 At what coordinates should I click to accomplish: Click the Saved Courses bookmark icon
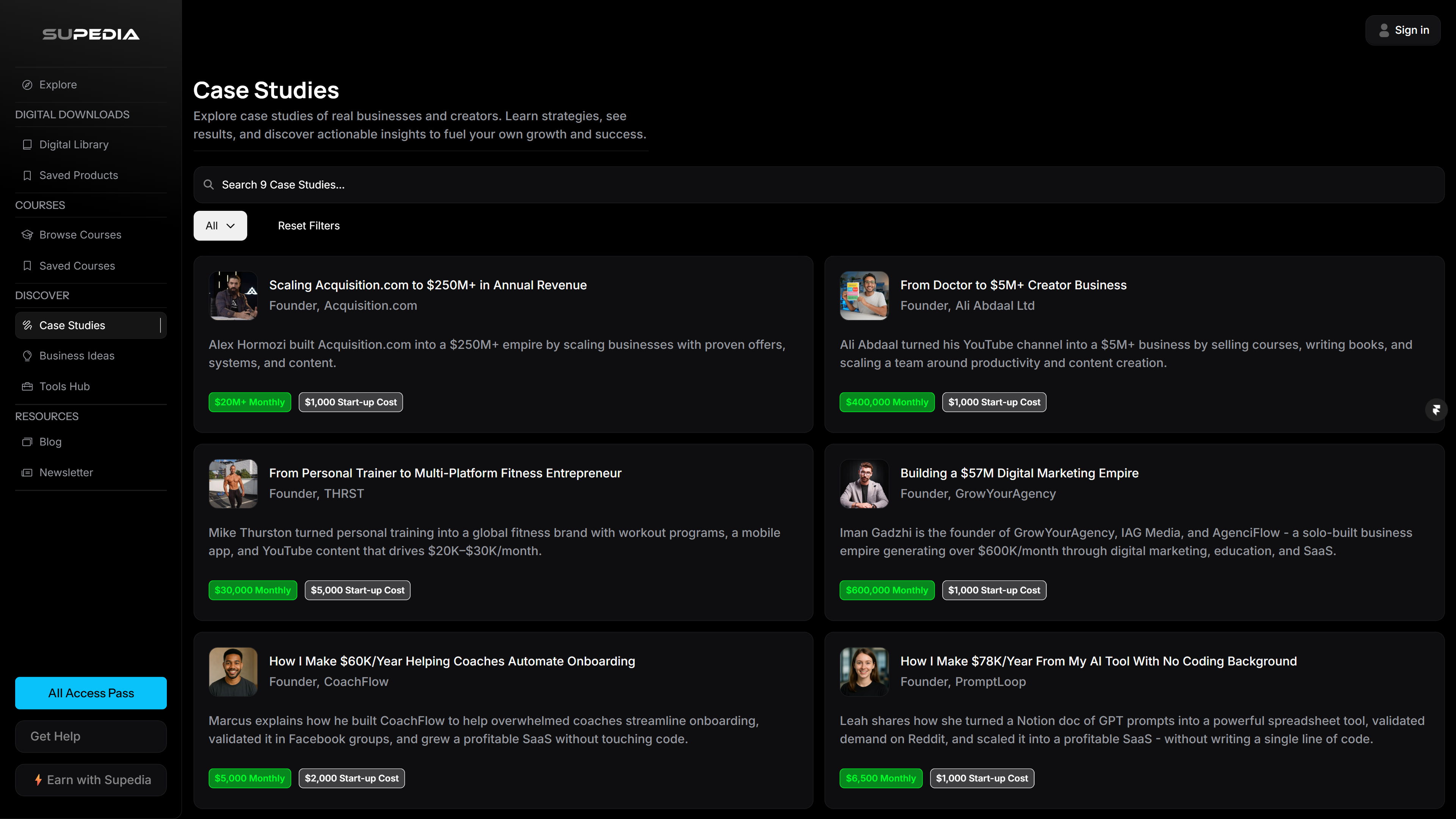(27, 266)
